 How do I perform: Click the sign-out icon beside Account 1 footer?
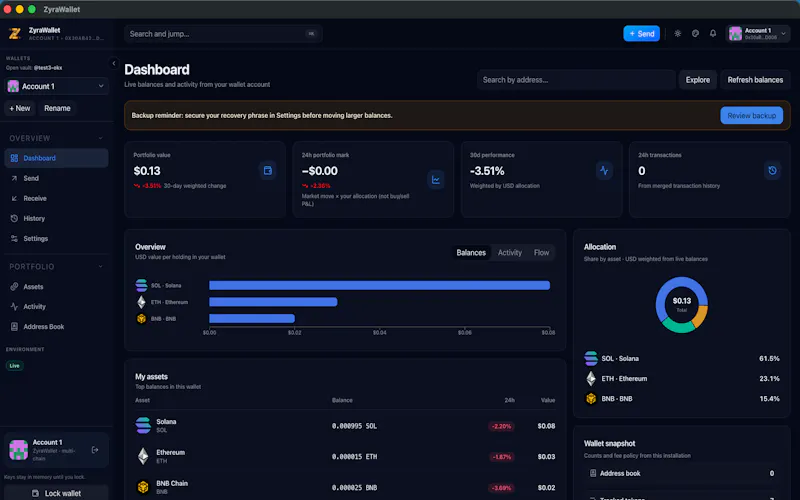(95, 450)
